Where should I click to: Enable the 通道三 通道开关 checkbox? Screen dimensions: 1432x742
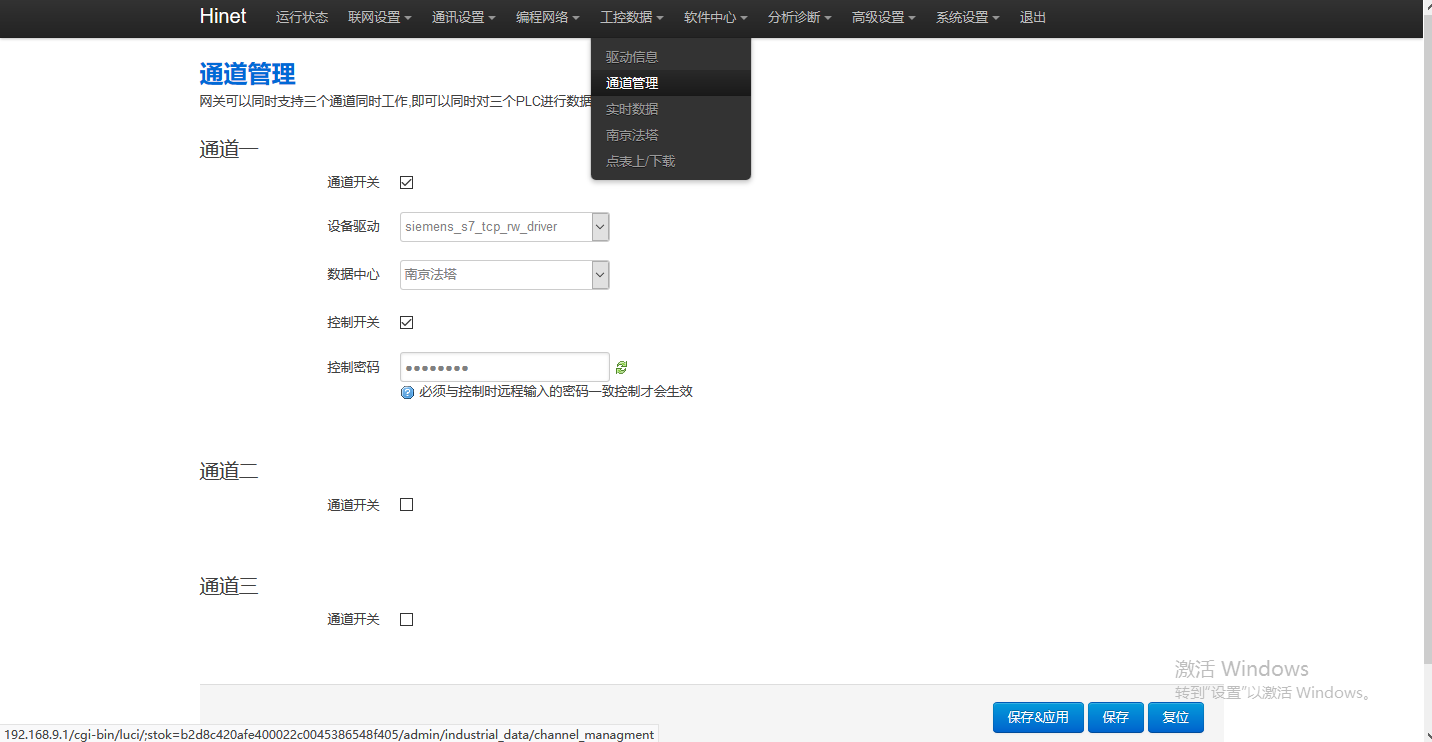point(407,620)
